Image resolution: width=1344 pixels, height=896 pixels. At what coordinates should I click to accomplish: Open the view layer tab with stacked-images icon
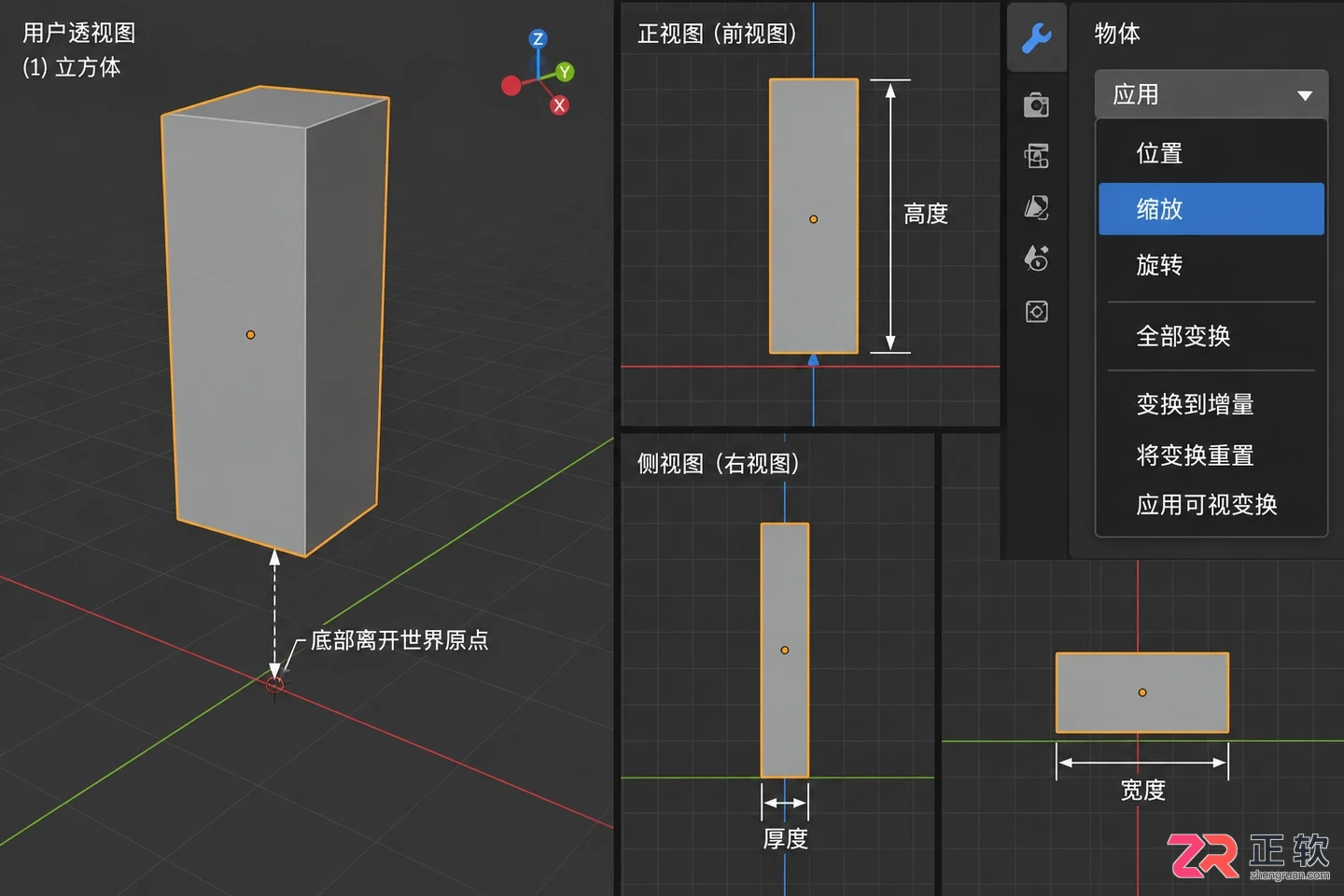coord(1037,207)
